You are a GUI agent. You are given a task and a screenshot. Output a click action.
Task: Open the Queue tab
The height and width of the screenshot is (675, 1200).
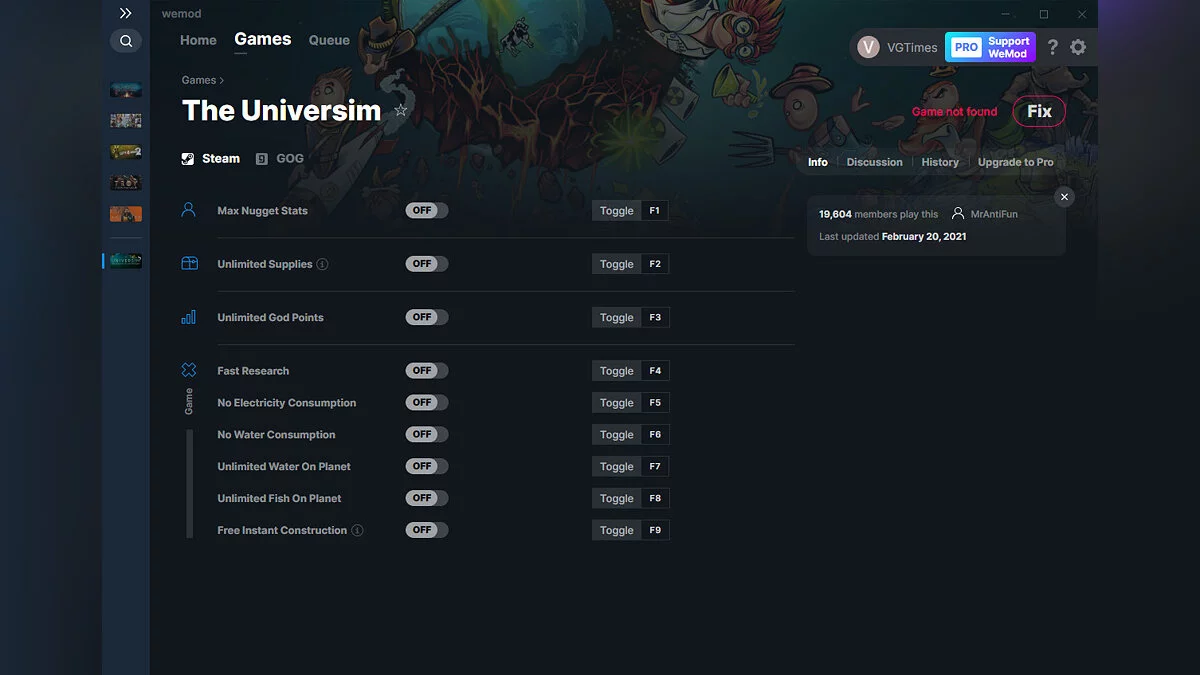pyautogui.click(x=329, y=40)
